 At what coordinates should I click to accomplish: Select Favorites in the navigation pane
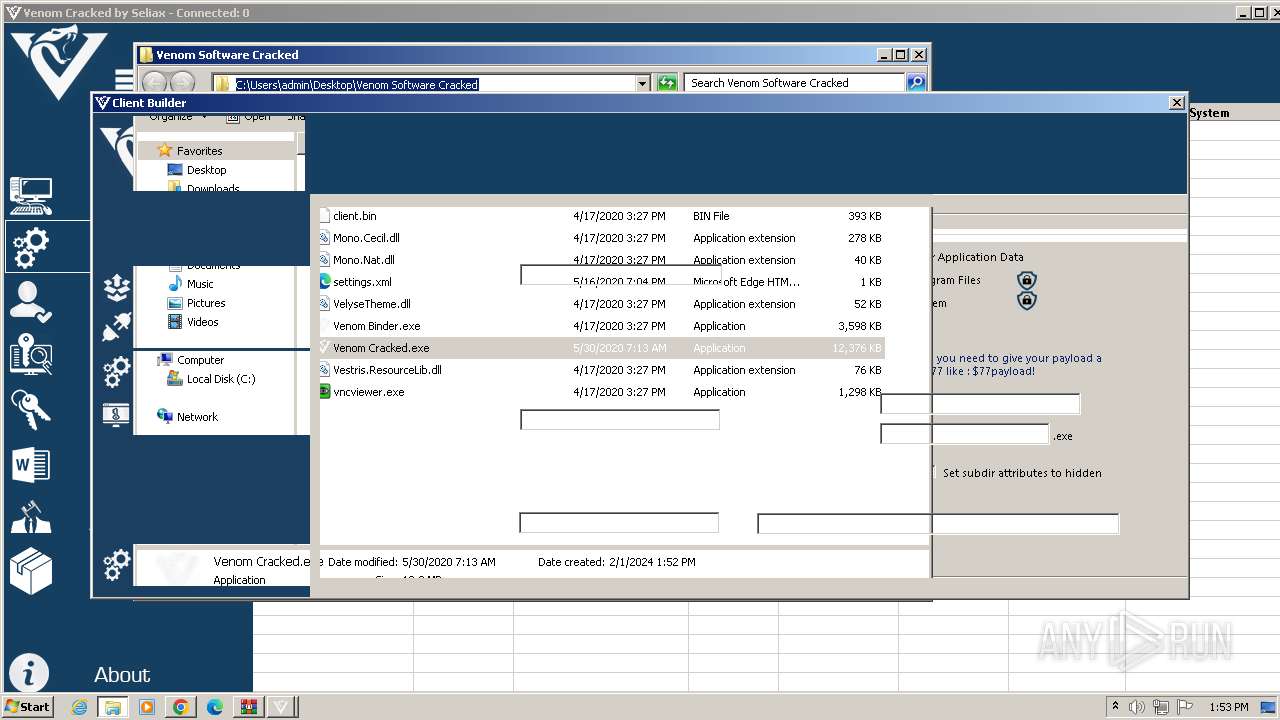click(199, 151)
